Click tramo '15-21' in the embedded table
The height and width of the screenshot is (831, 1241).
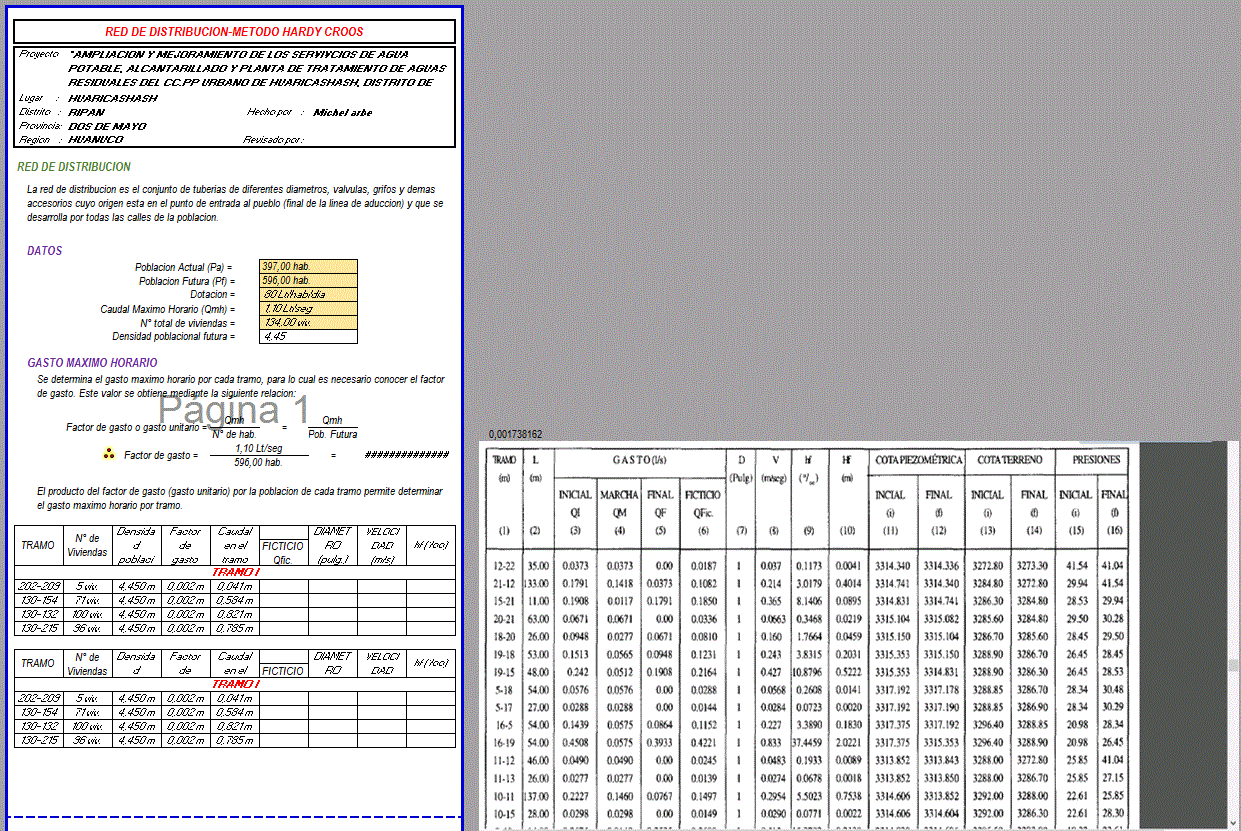pyautogui.click(x=504, y=601)
